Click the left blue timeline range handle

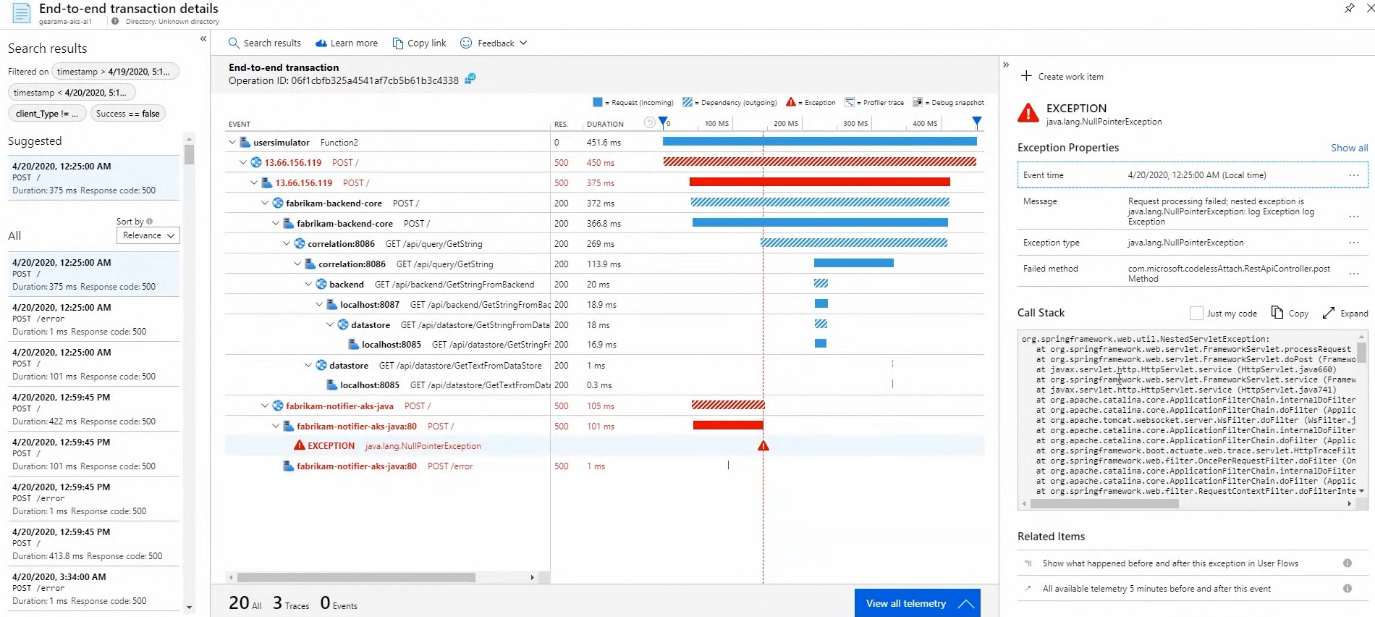click(x=663, y=123)
